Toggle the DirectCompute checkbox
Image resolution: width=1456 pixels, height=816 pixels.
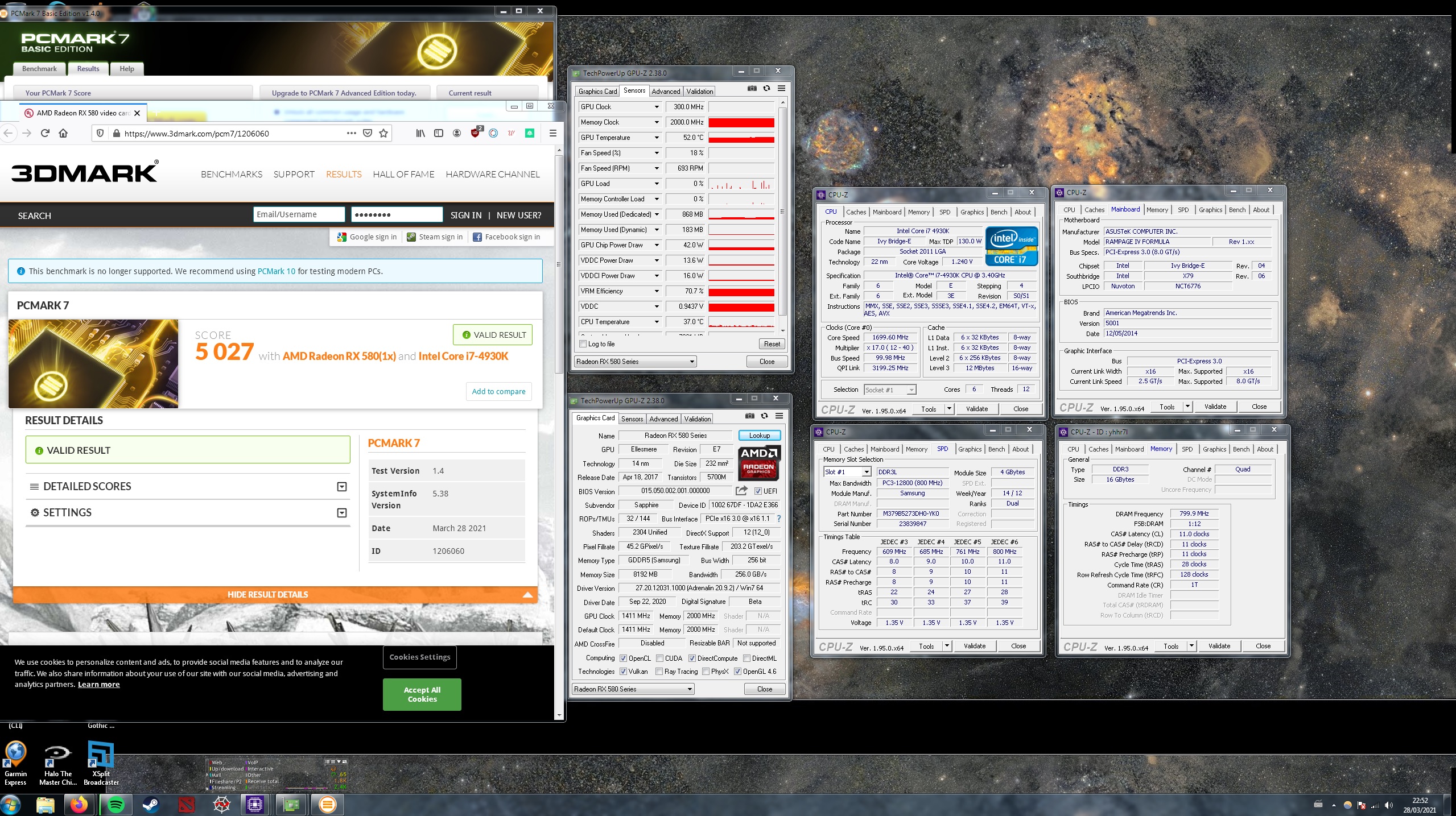692,658
